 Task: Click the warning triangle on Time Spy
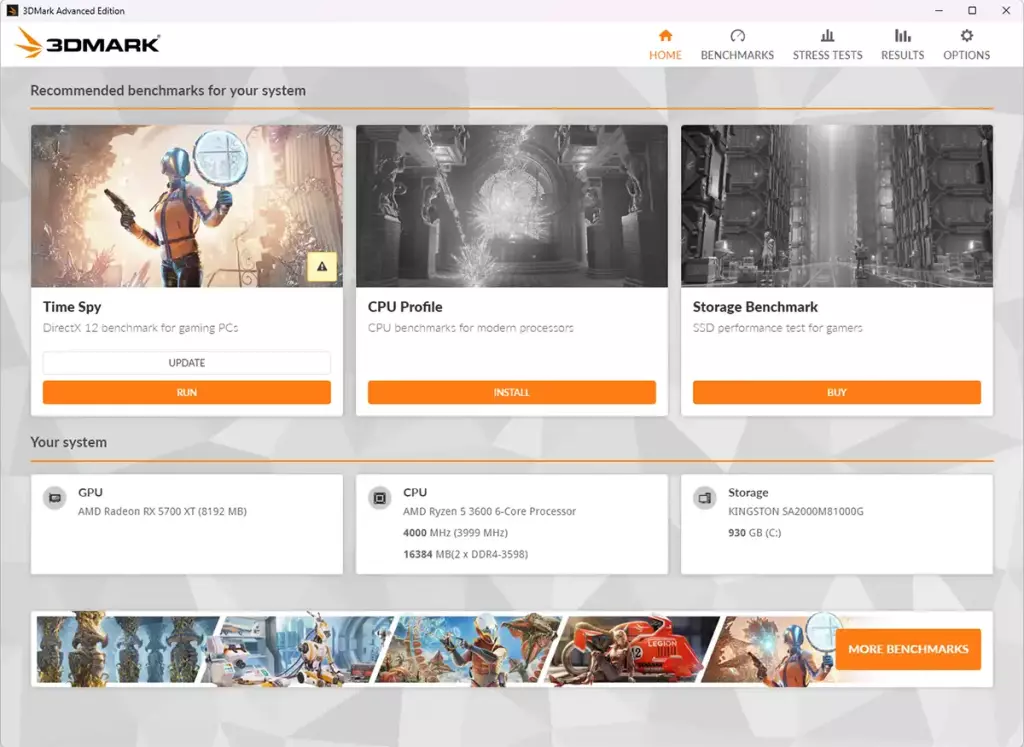click(322, 266)
